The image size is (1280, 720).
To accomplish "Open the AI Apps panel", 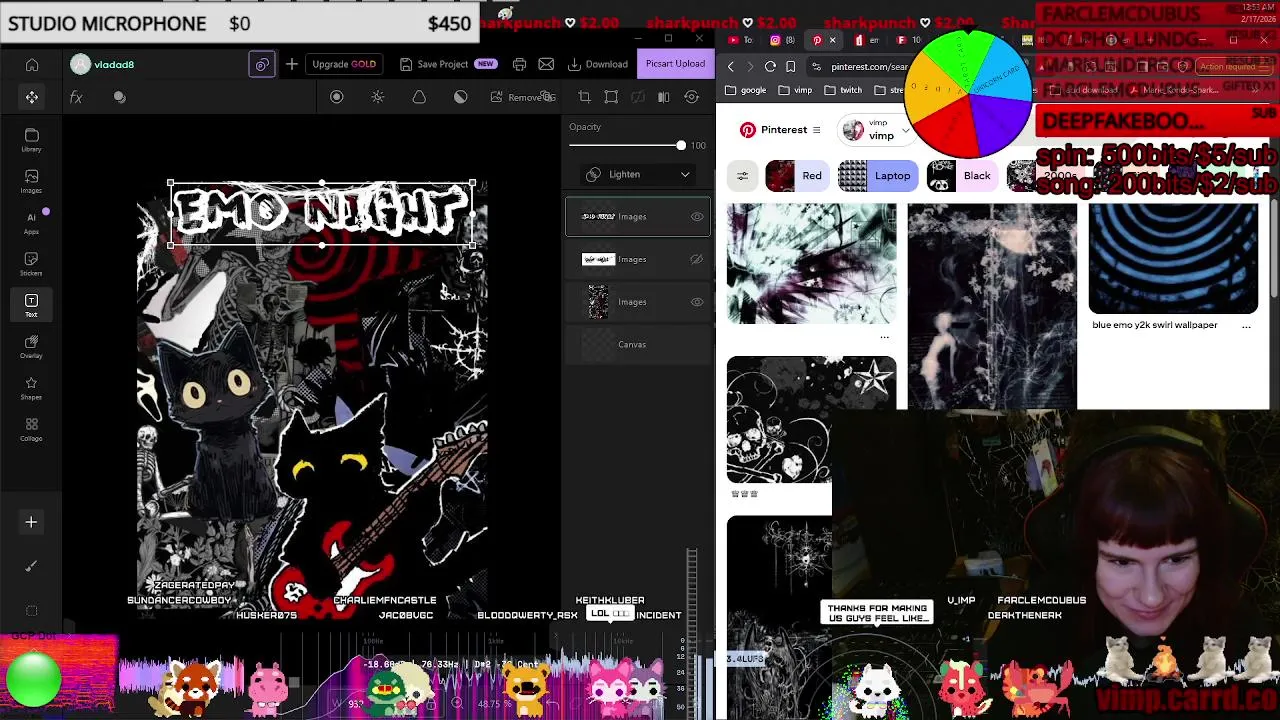I will tap(32, 223).
